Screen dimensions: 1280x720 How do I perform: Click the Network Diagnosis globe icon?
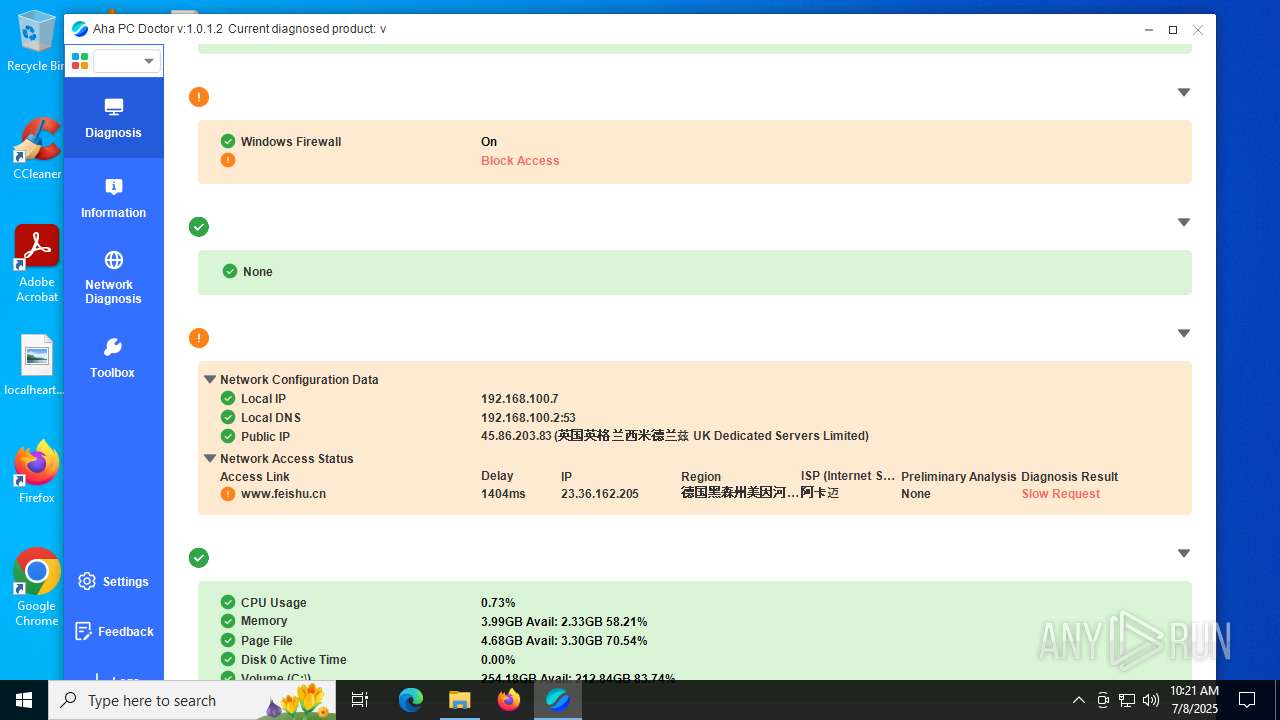pyautogui.click(x=113, y=260)
